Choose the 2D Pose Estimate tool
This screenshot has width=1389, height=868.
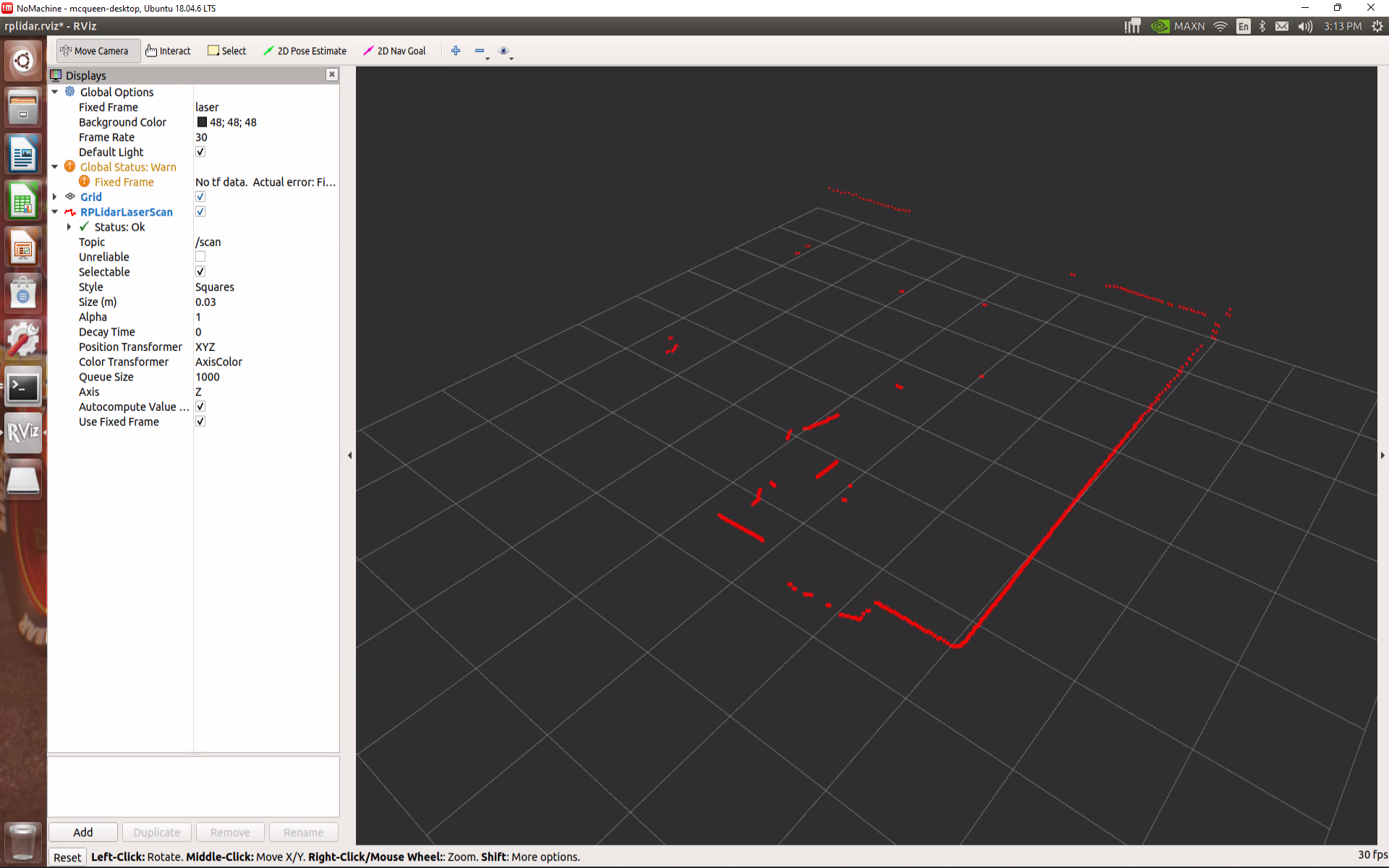coord(305,51)
